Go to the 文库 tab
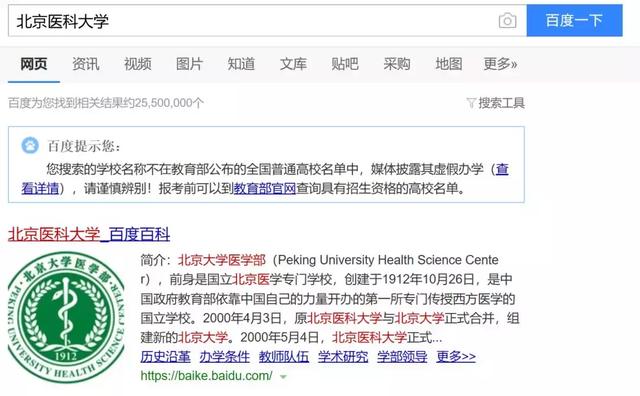 click(x=293, y=64)
